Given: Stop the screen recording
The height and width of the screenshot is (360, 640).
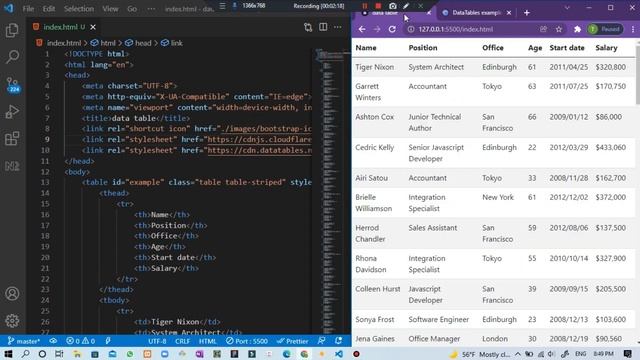Looking at the screenshot, I should click(378, 6).
